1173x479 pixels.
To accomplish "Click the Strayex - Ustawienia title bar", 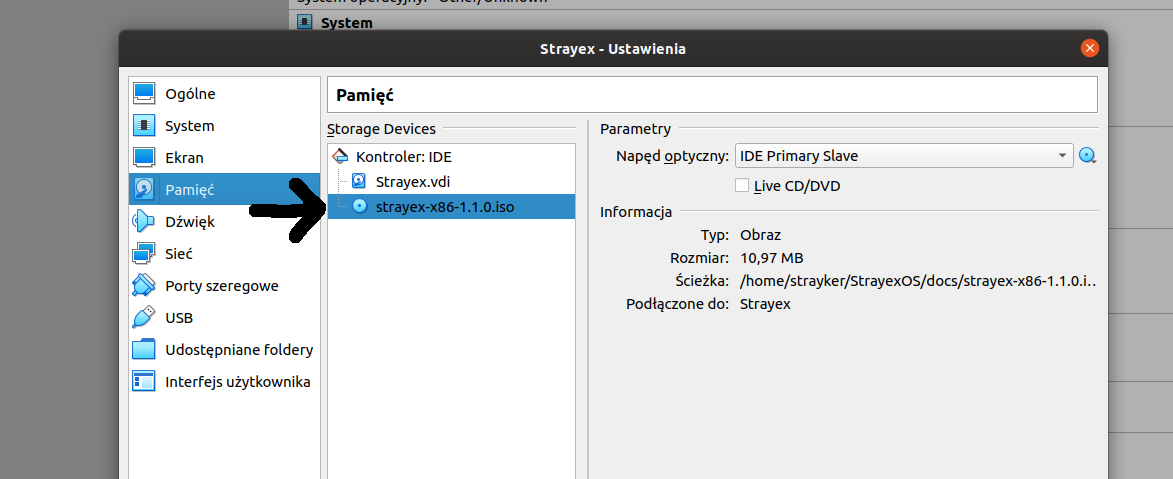I will (612, 48).
